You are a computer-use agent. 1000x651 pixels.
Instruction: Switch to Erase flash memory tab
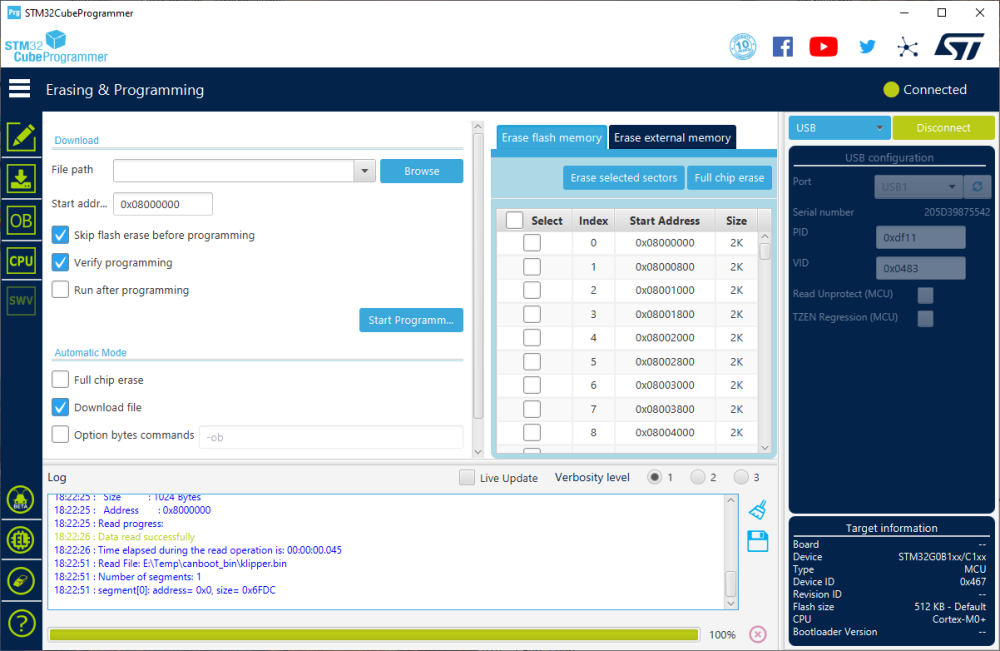(x=551, y=138)
